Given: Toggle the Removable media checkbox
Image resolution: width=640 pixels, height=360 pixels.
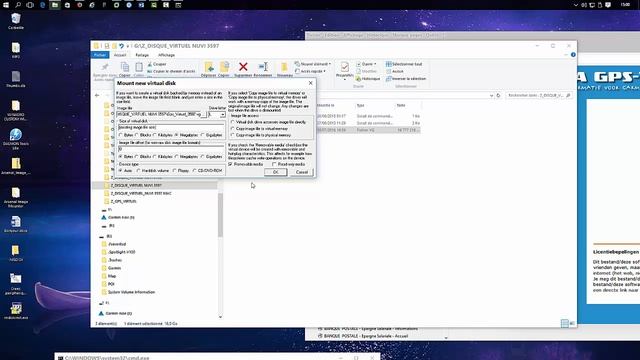Looking at the screenshot, I should tap(231, 164).
